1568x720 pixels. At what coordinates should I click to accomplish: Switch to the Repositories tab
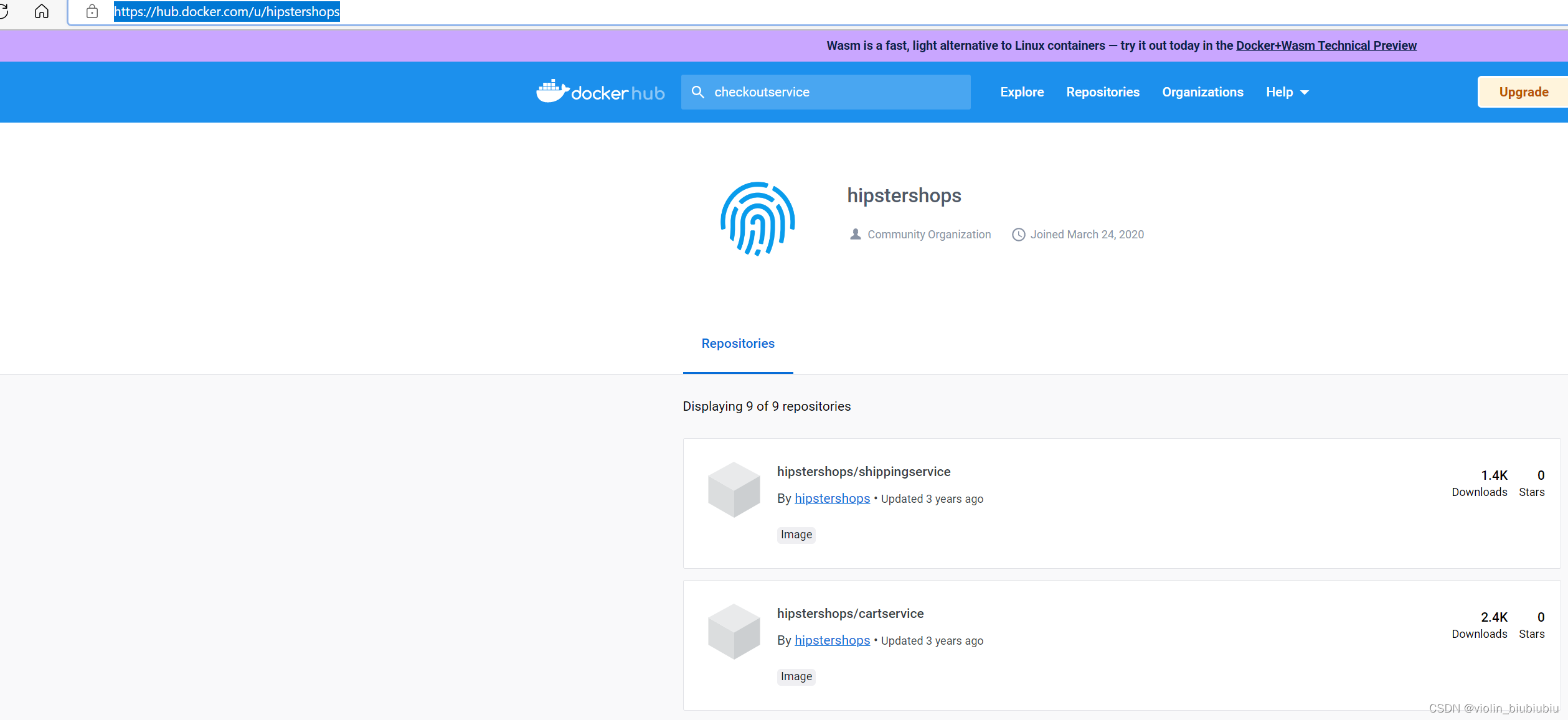click(737, 344)
